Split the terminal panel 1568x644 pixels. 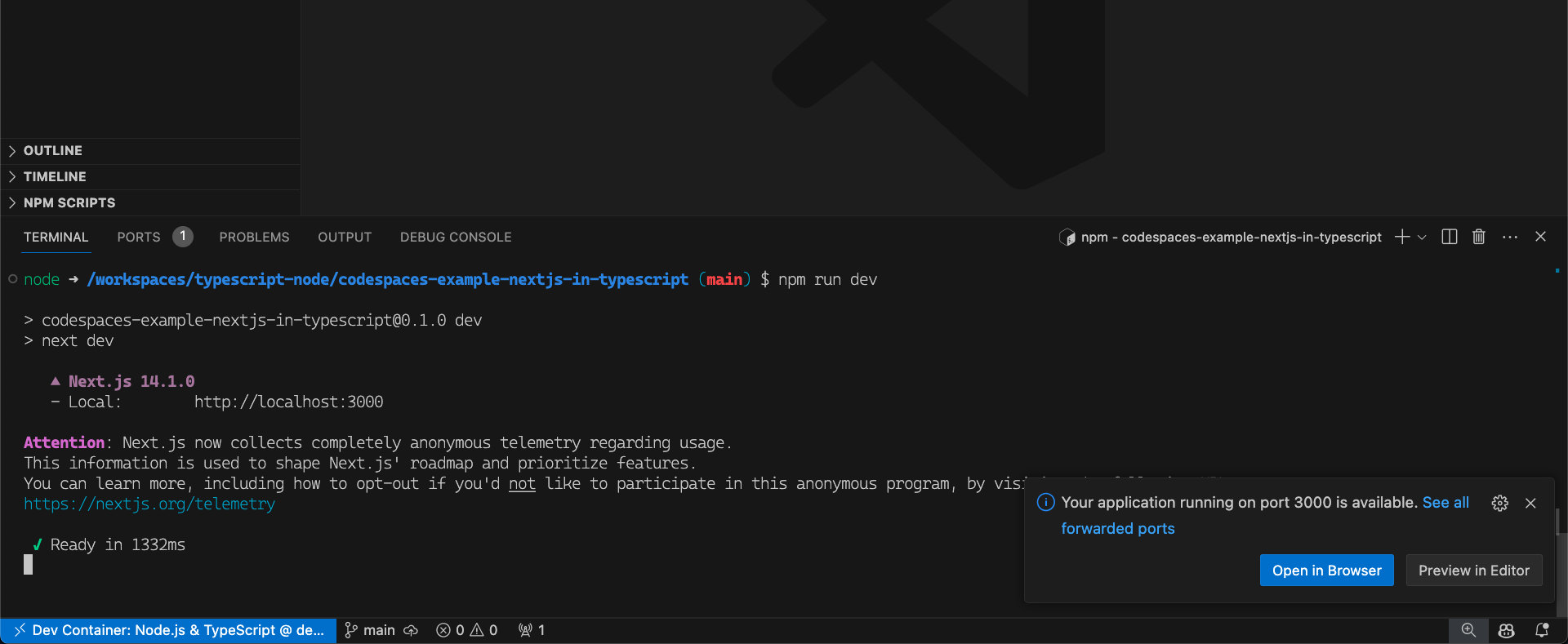pos(1450,237)
